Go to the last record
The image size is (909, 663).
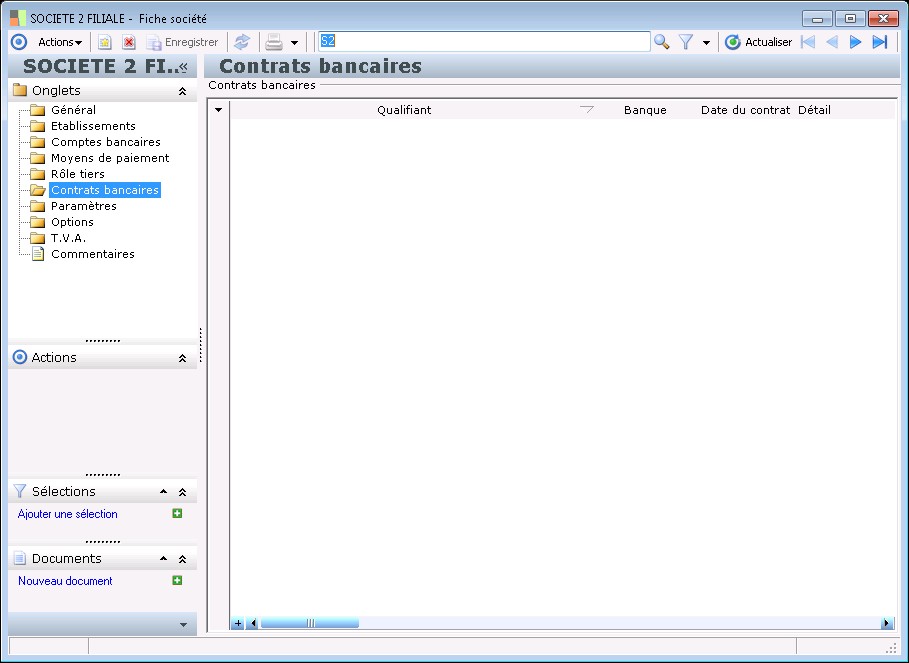[880, 42]
